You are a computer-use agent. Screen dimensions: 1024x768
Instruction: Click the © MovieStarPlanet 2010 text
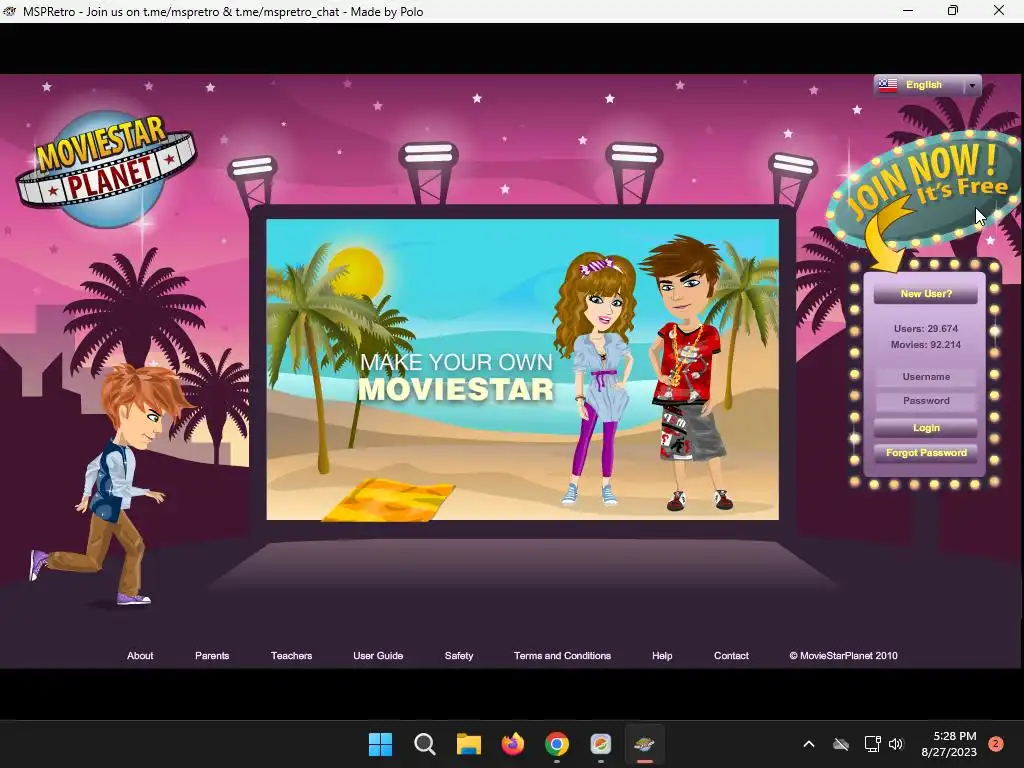tap(843, 656)
